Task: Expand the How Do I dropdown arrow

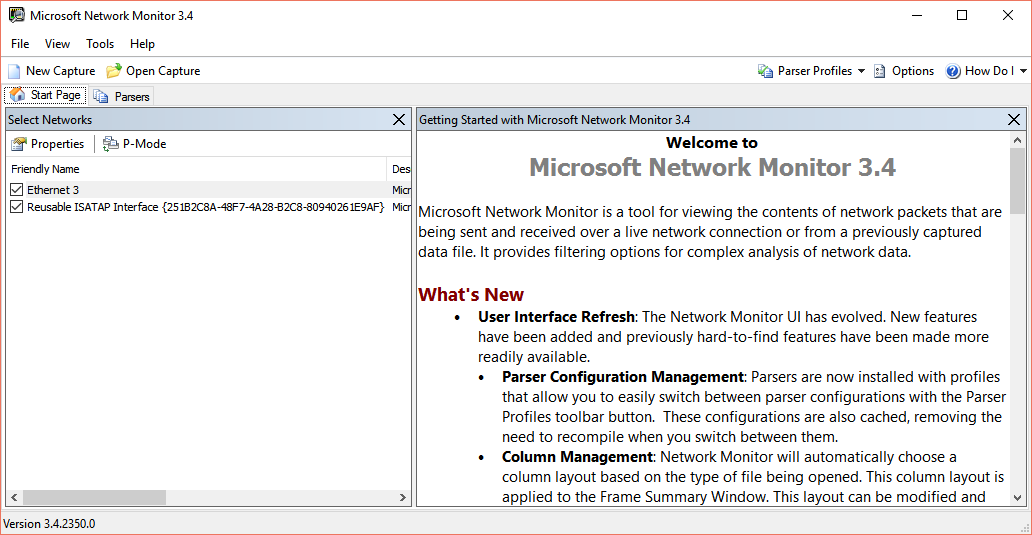Action: 1023,71
